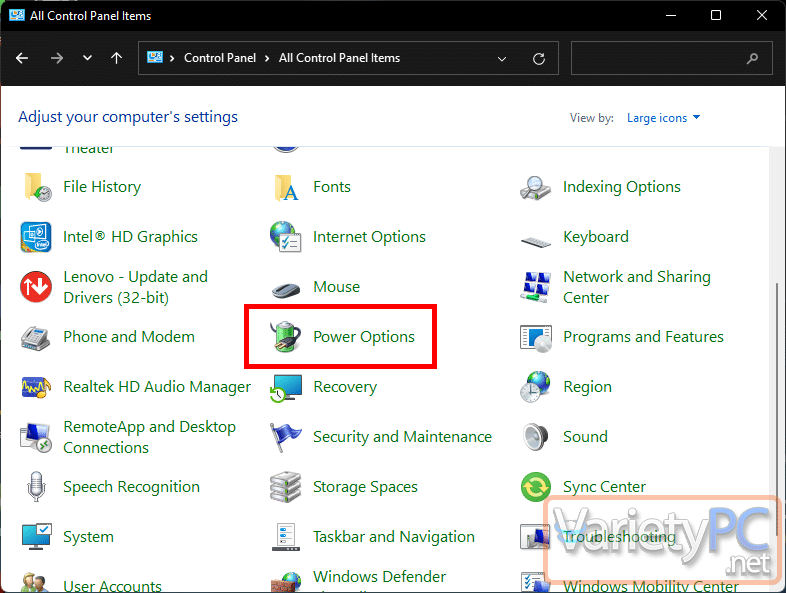Image resolution: width=786 pixels, height=593 pixels.
Task: Open the Internet Options link
Action: click(369, 237)
